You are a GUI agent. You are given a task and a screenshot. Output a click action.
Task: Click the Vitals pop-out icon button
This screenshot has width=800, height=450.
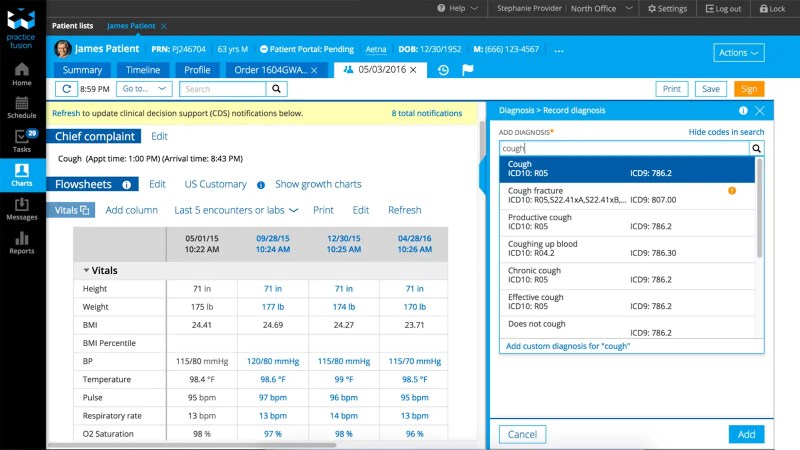point(85,210)
